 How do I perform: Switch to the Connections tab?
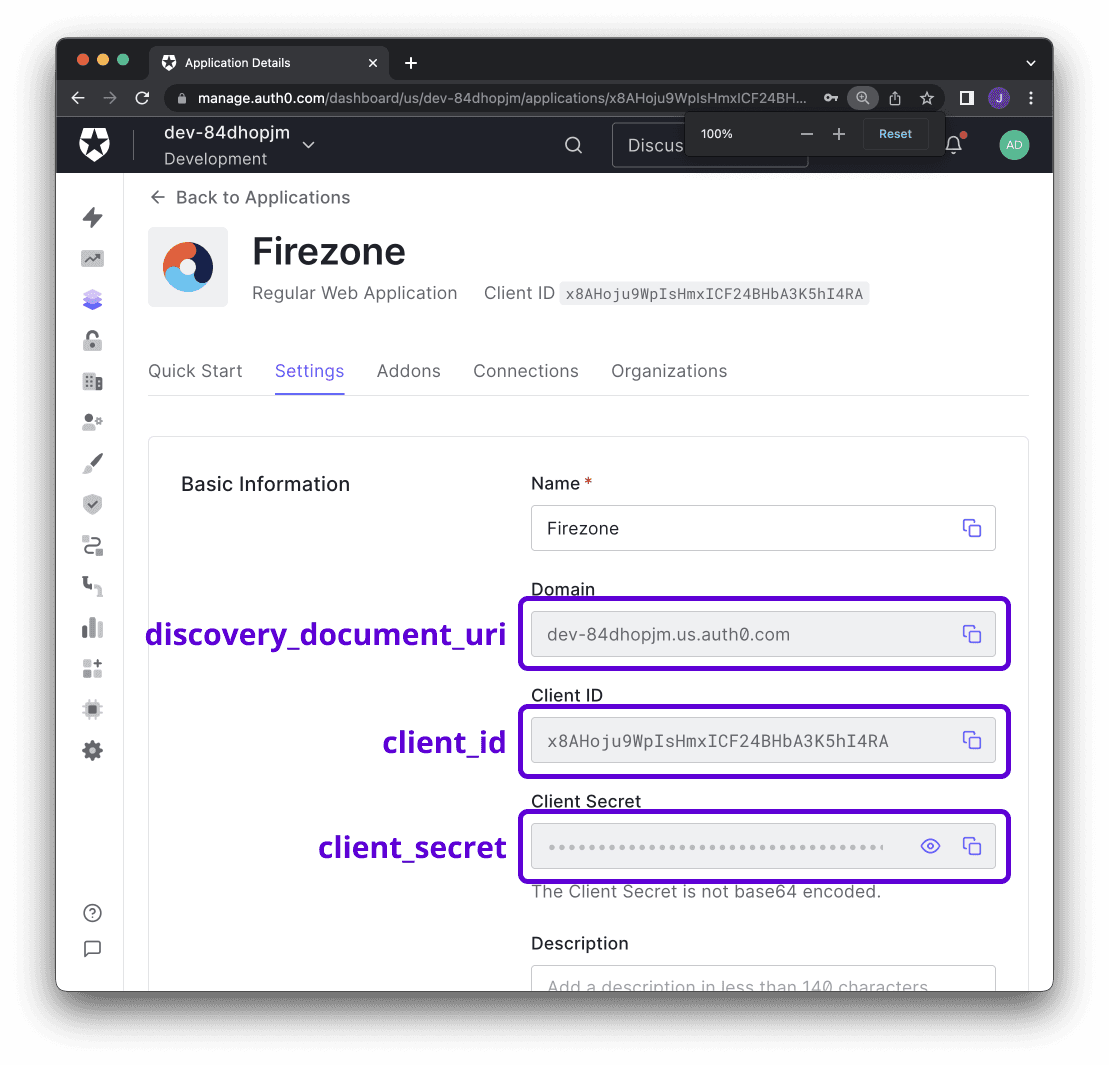525,371
